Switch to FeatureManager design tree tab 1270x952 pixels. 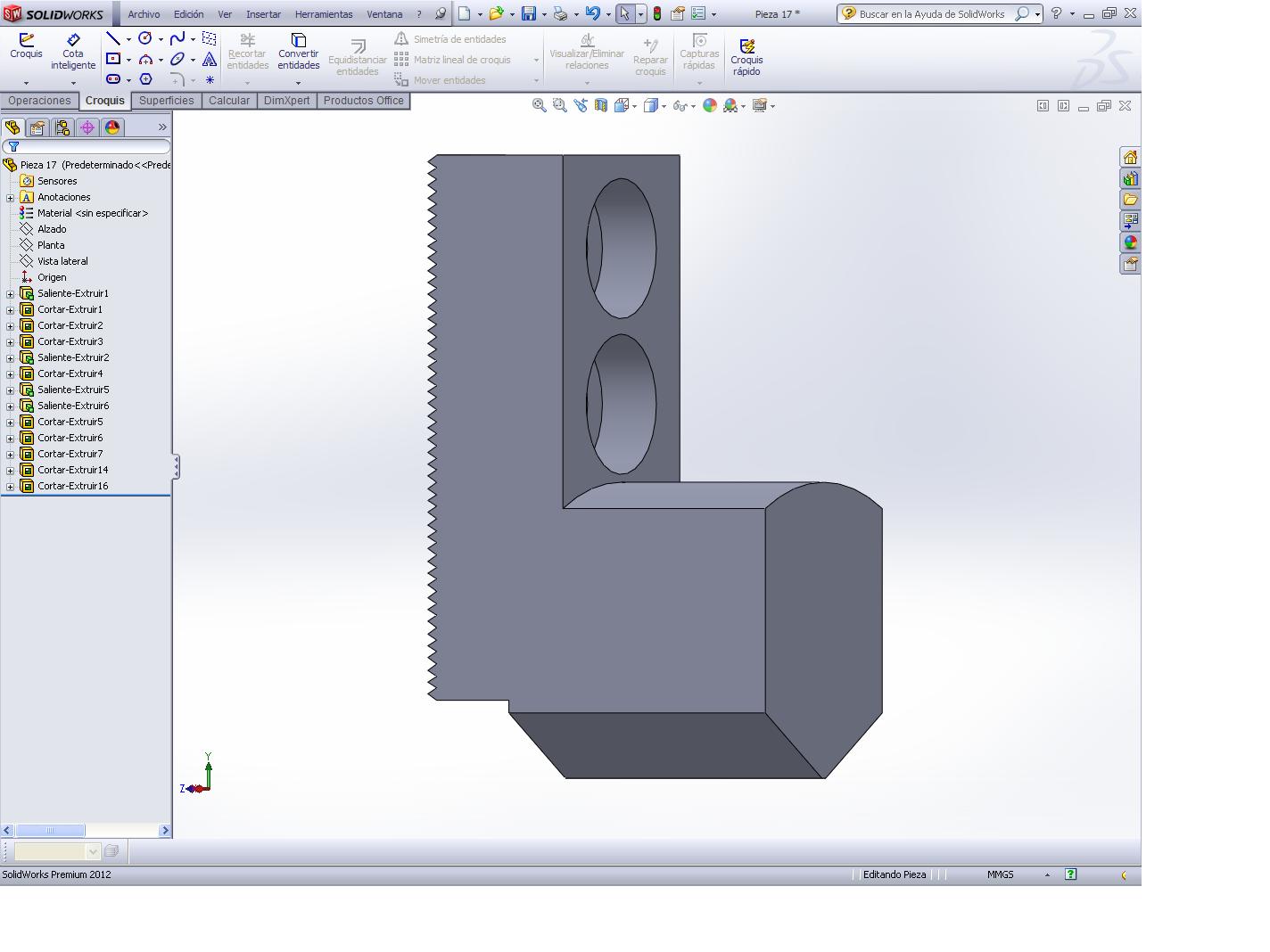pos(12,127)
